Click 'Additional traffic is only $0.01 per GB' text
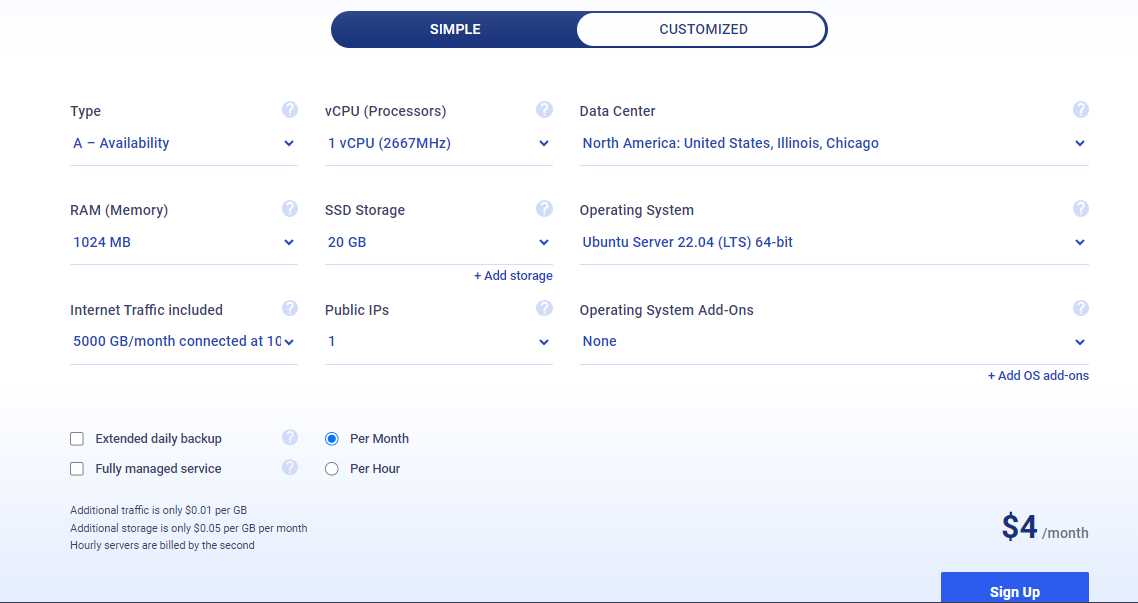 tap(159, 510)
